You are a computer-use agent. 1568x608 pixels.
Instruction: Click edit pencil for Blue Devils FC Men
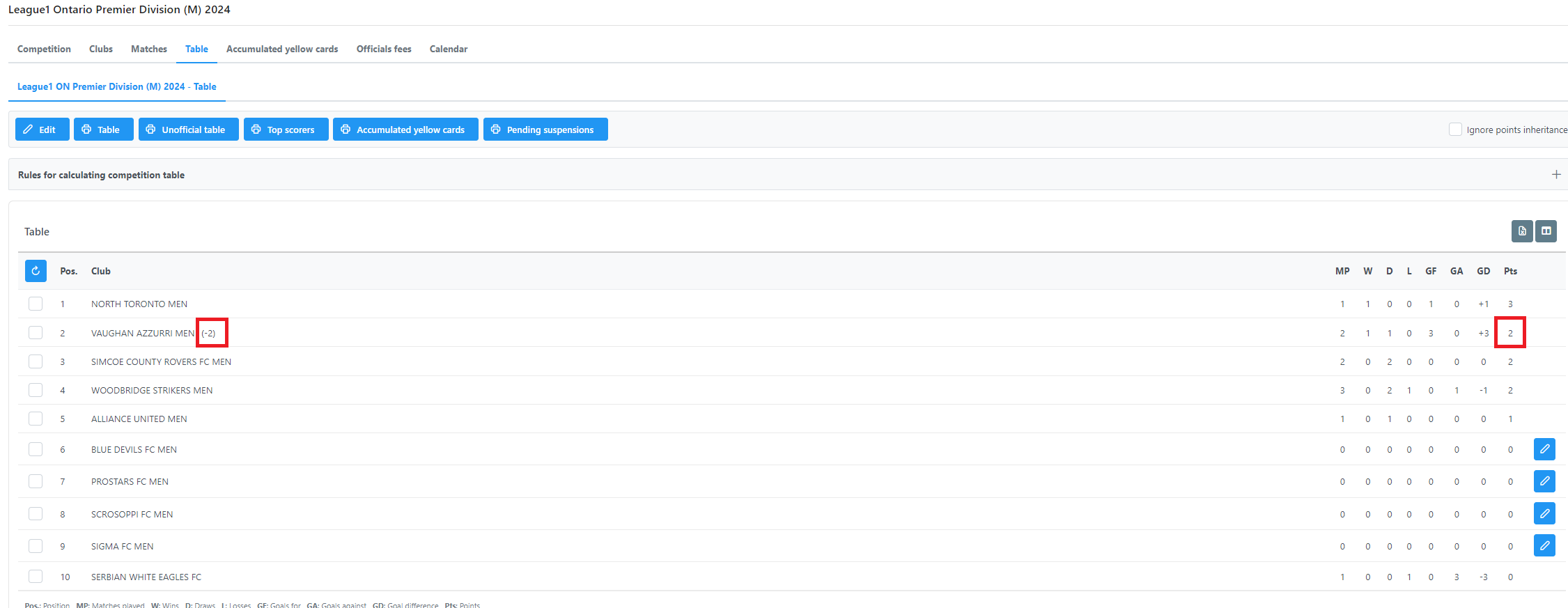coord(1544,449)
